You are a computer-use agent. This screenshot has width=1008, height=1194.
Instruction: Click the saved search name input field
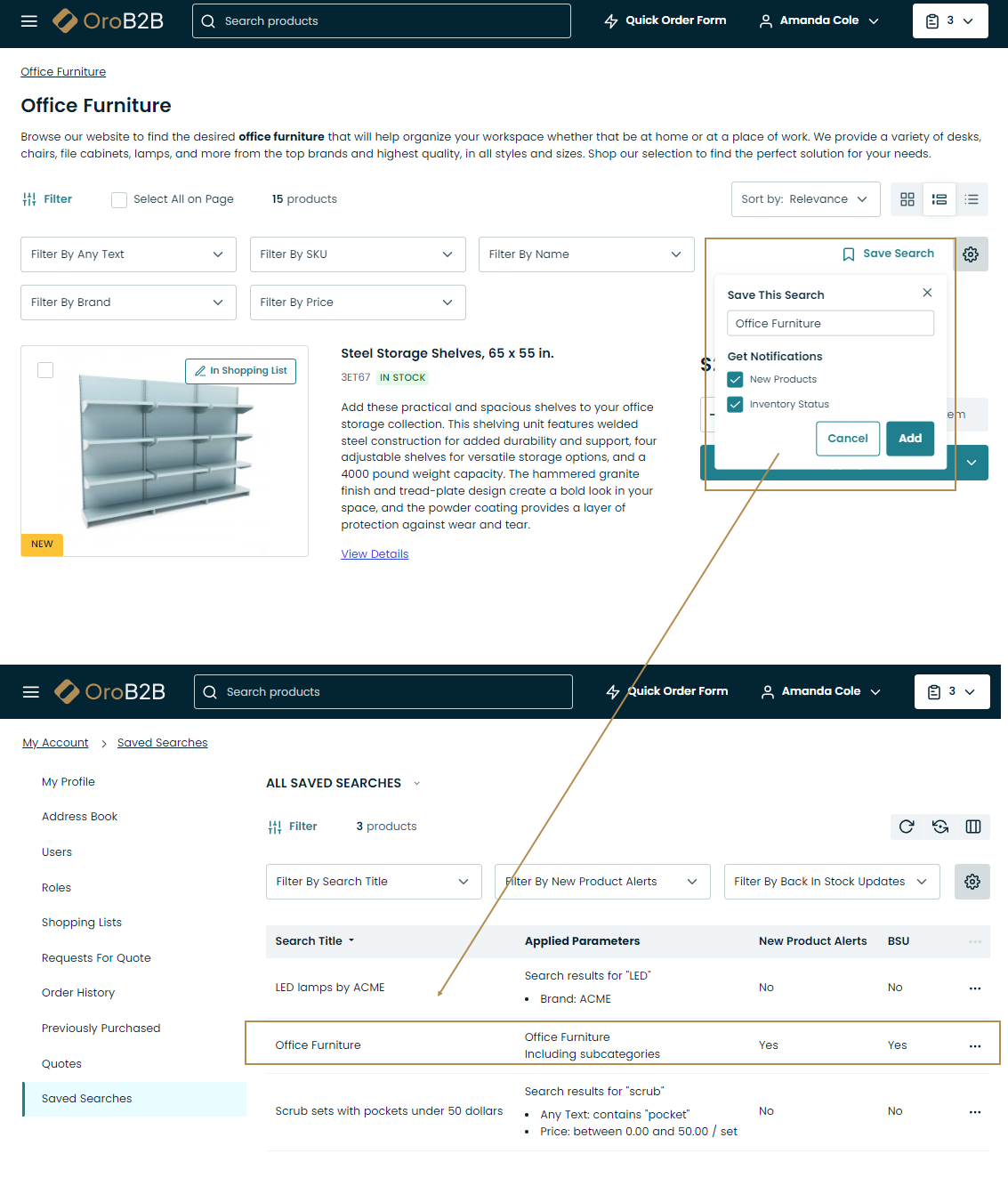tap(829, 324)
